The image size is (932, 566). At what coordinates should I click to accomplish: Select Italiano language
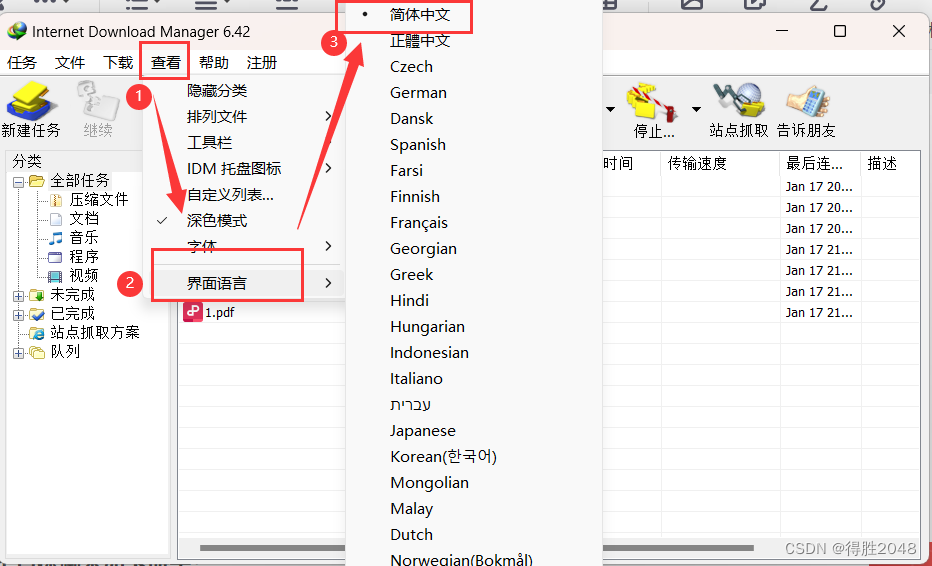click(x=416, y=379)
